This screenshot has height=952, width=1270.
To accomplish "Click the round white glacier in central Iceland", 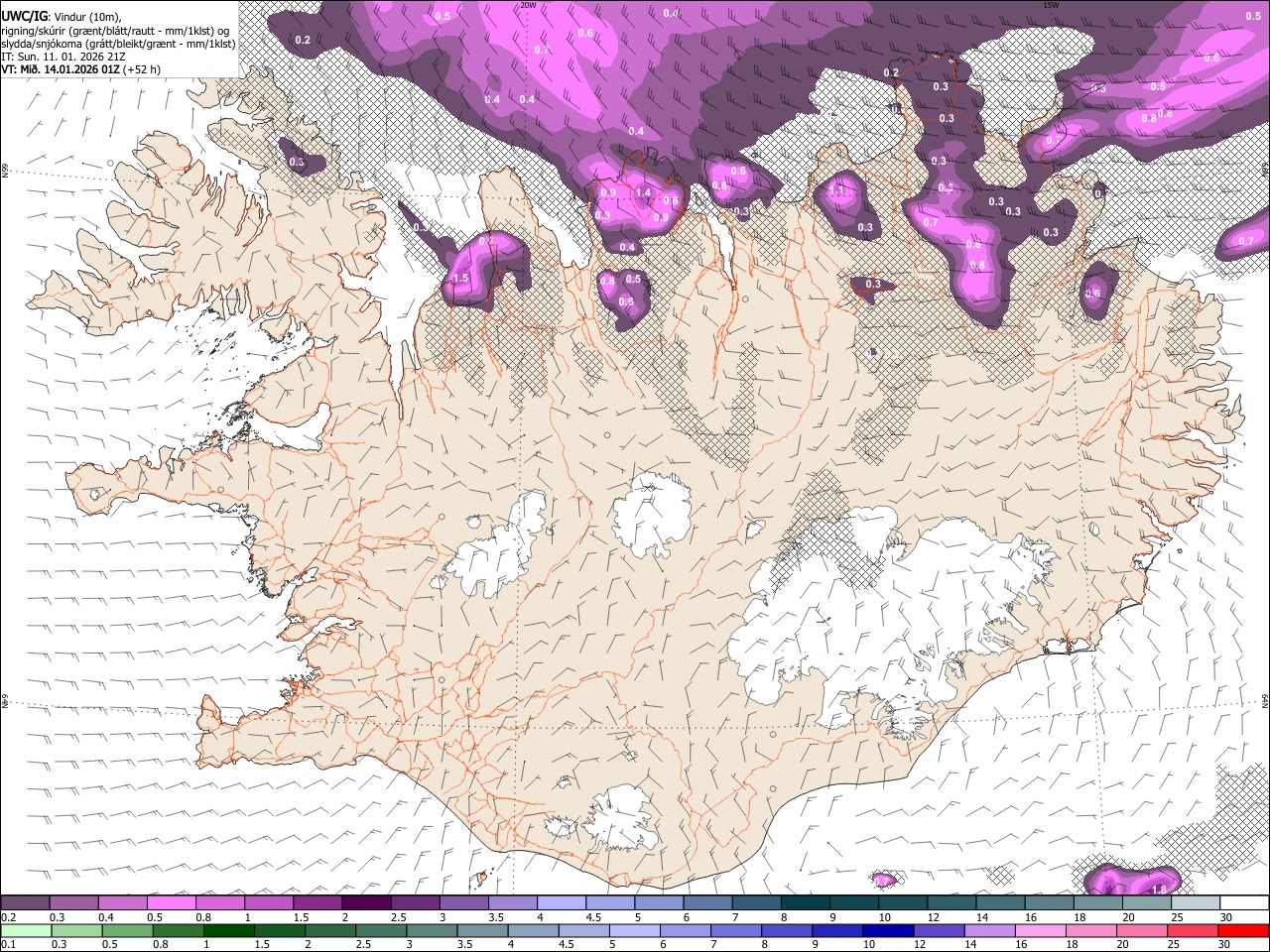I will tap(652, 515).
